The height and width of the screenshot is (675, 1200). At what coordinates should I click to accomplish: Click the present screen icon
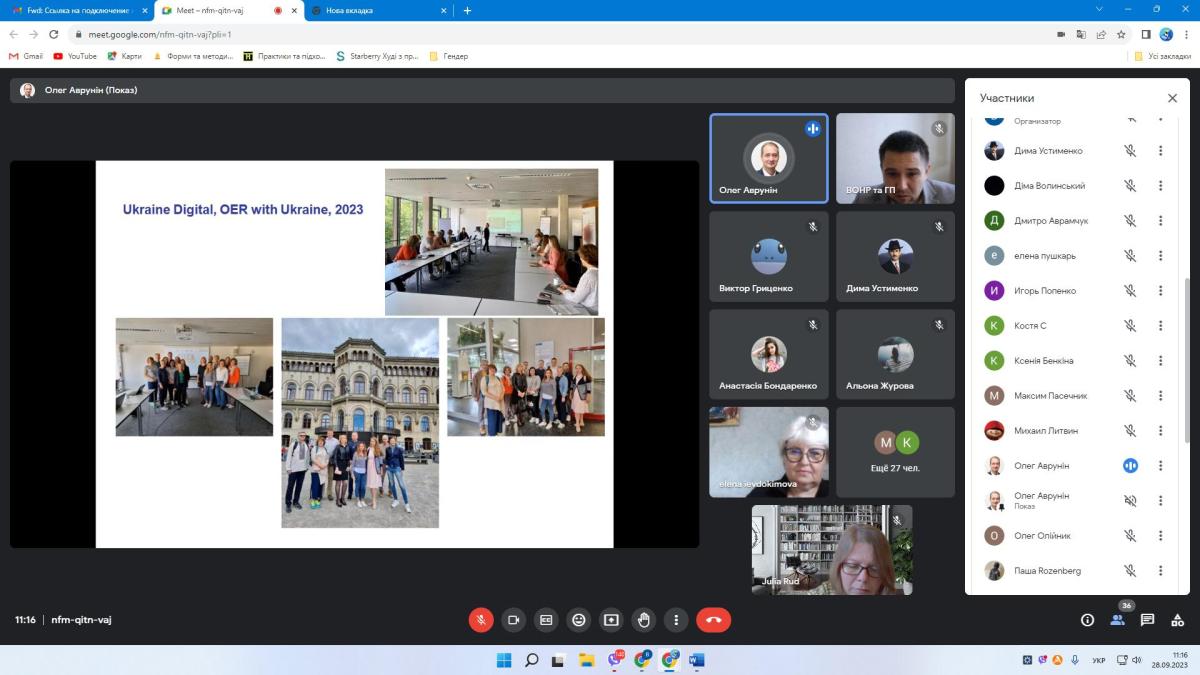click(x=611, y=620)
